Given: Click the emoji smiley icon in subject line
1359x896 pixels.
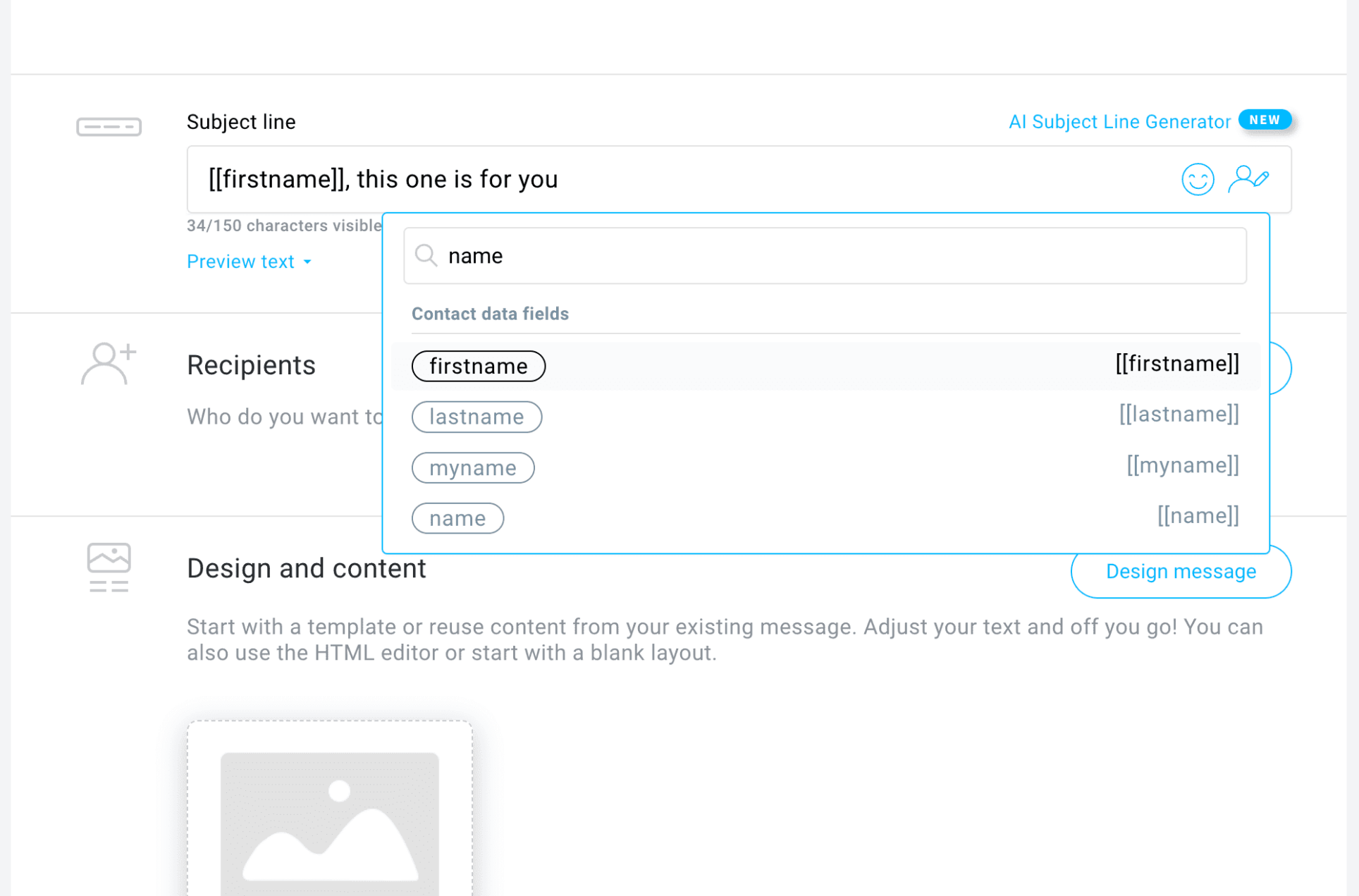Looking at the screenshot, I should (x=1197, y=179).
